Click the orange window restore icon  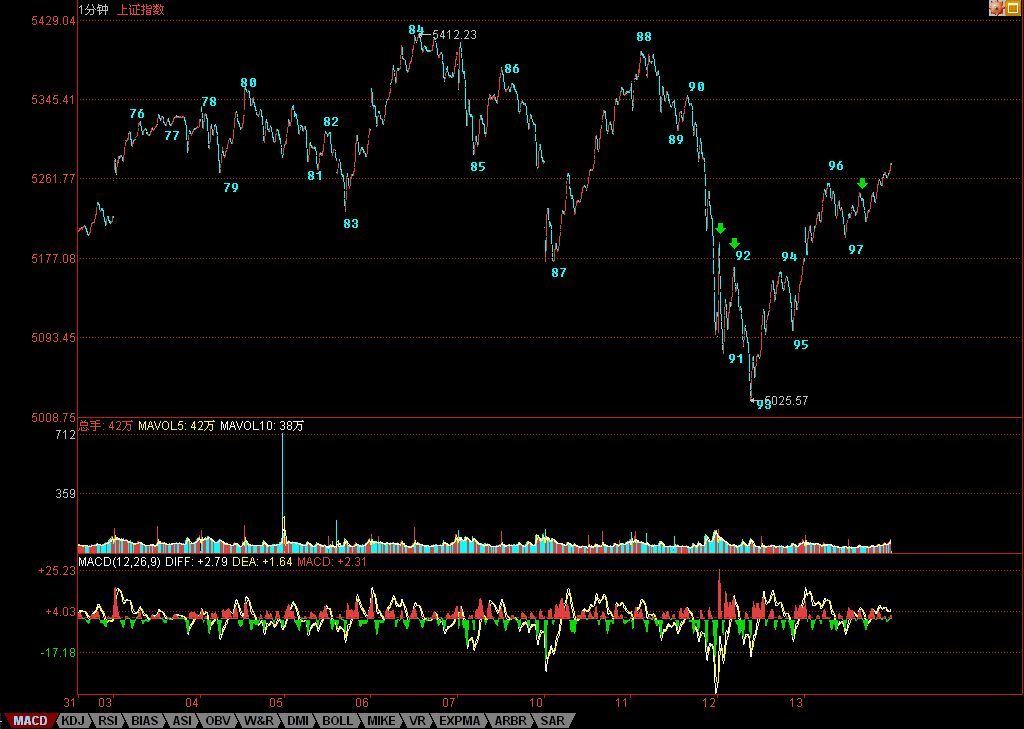(x=1013, y=8)
